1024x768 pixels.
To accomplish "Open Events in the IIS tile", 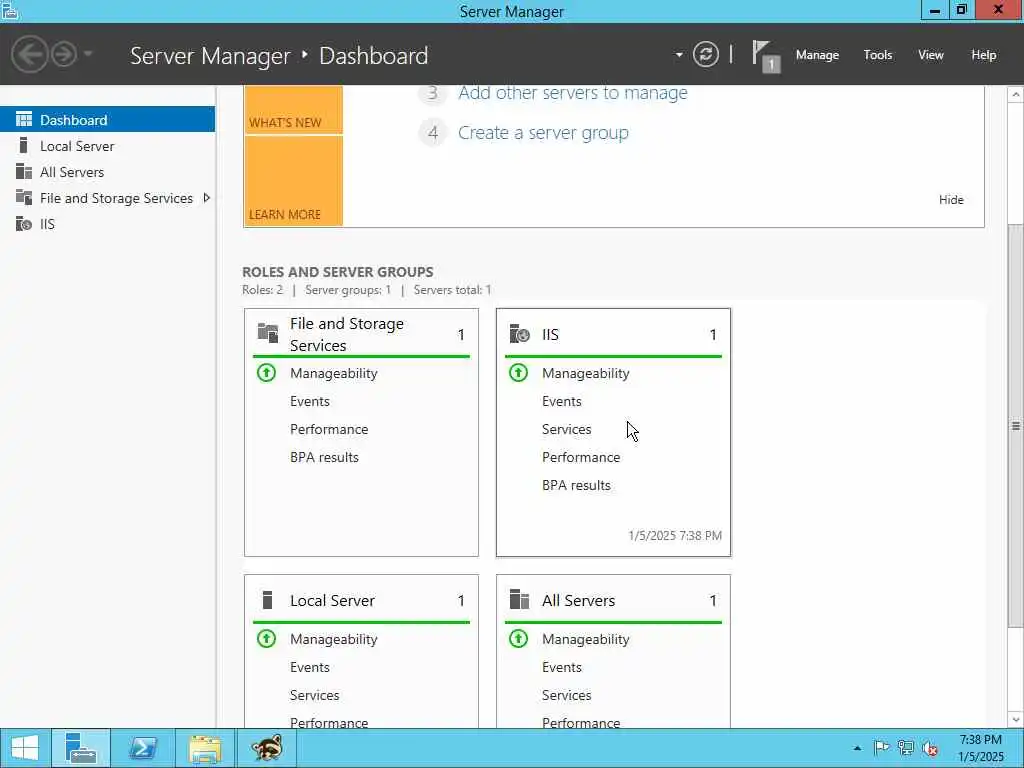I will [562, 402].
